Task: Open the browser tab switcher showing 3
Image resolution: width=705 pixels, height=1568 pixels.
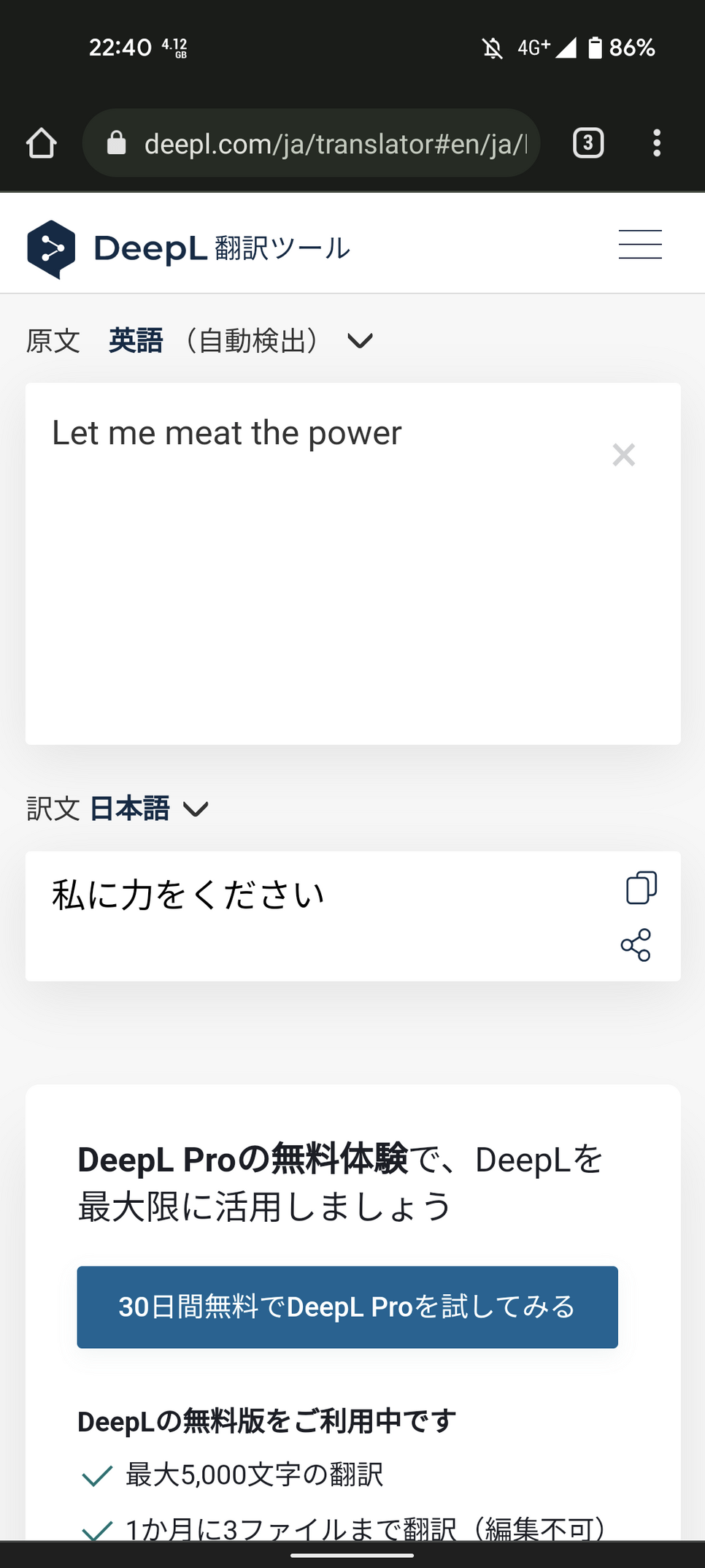Action: pyautogui.click(x=587, y=143)
